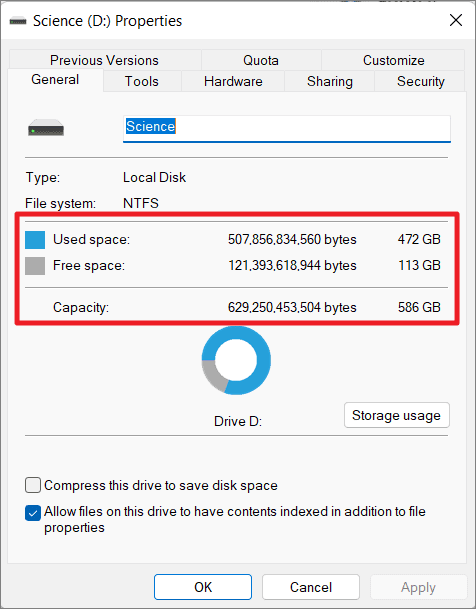Click the drive icon in the title bar
The width and height of the screenshot is (476, 609).
point(17,21)
